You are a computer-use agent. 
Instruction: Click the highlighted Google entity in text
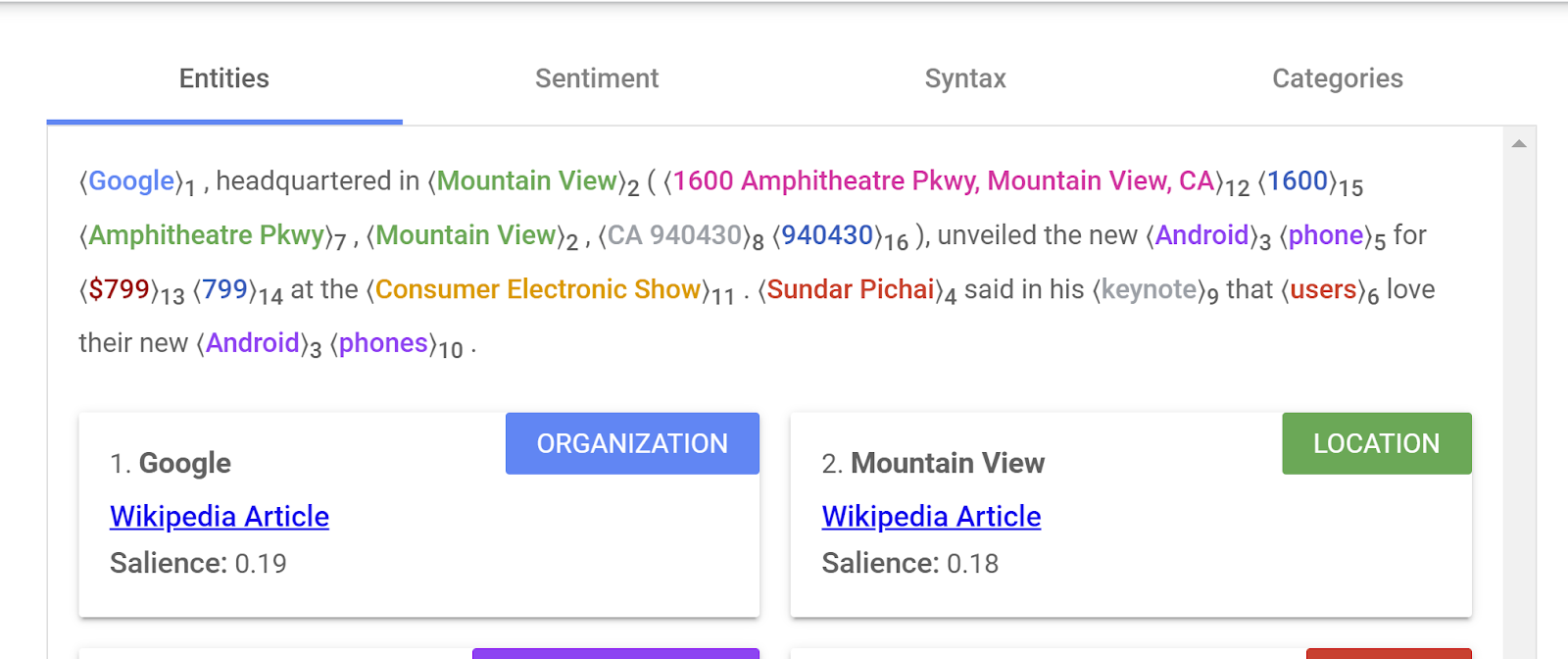pos(131,181)
